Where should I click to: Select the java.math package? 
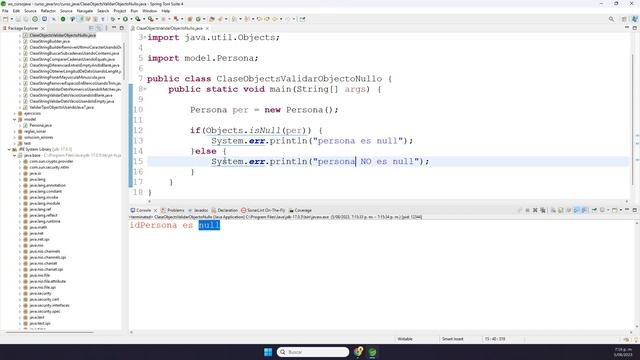click(x=38, y=227)
